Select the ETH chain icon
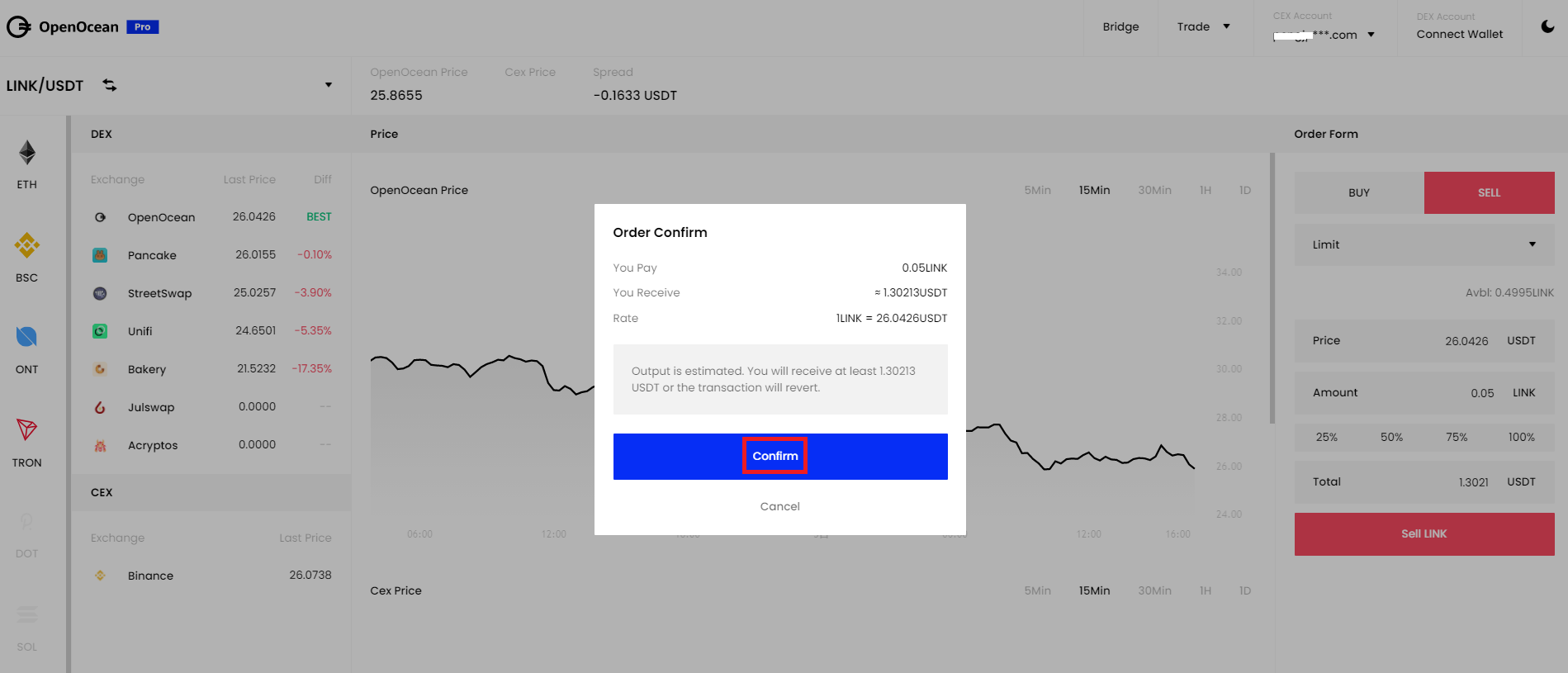Screen dimensions: 1568x673 (27, 153)
